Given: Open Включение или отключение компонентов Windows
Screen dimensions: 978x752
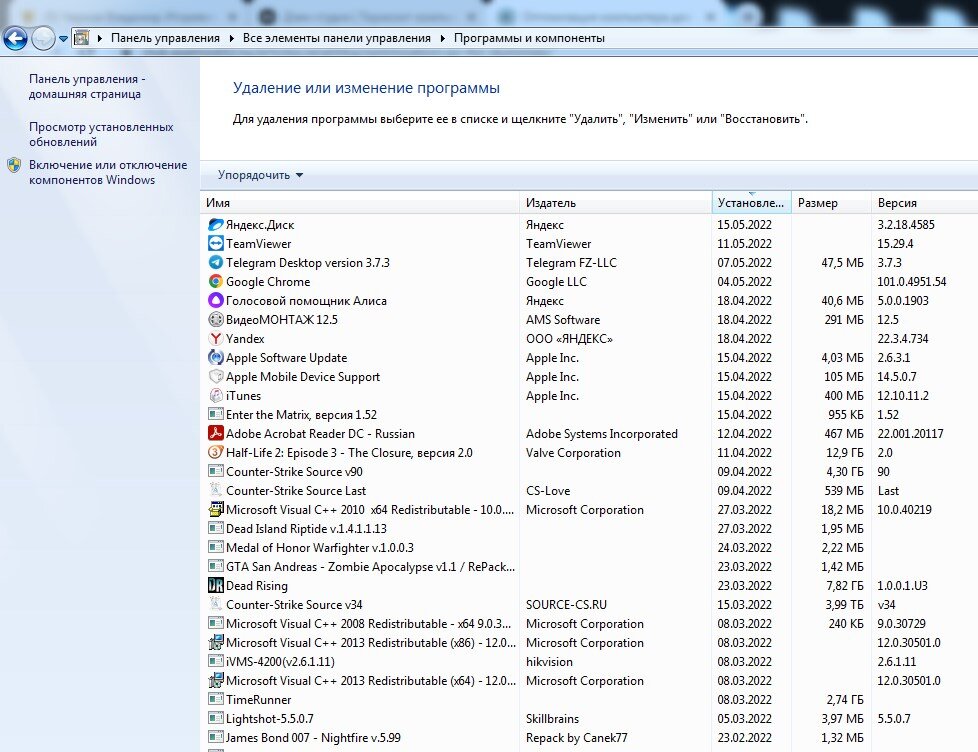Looking at the screenshot, I should (x=108, y=173).
